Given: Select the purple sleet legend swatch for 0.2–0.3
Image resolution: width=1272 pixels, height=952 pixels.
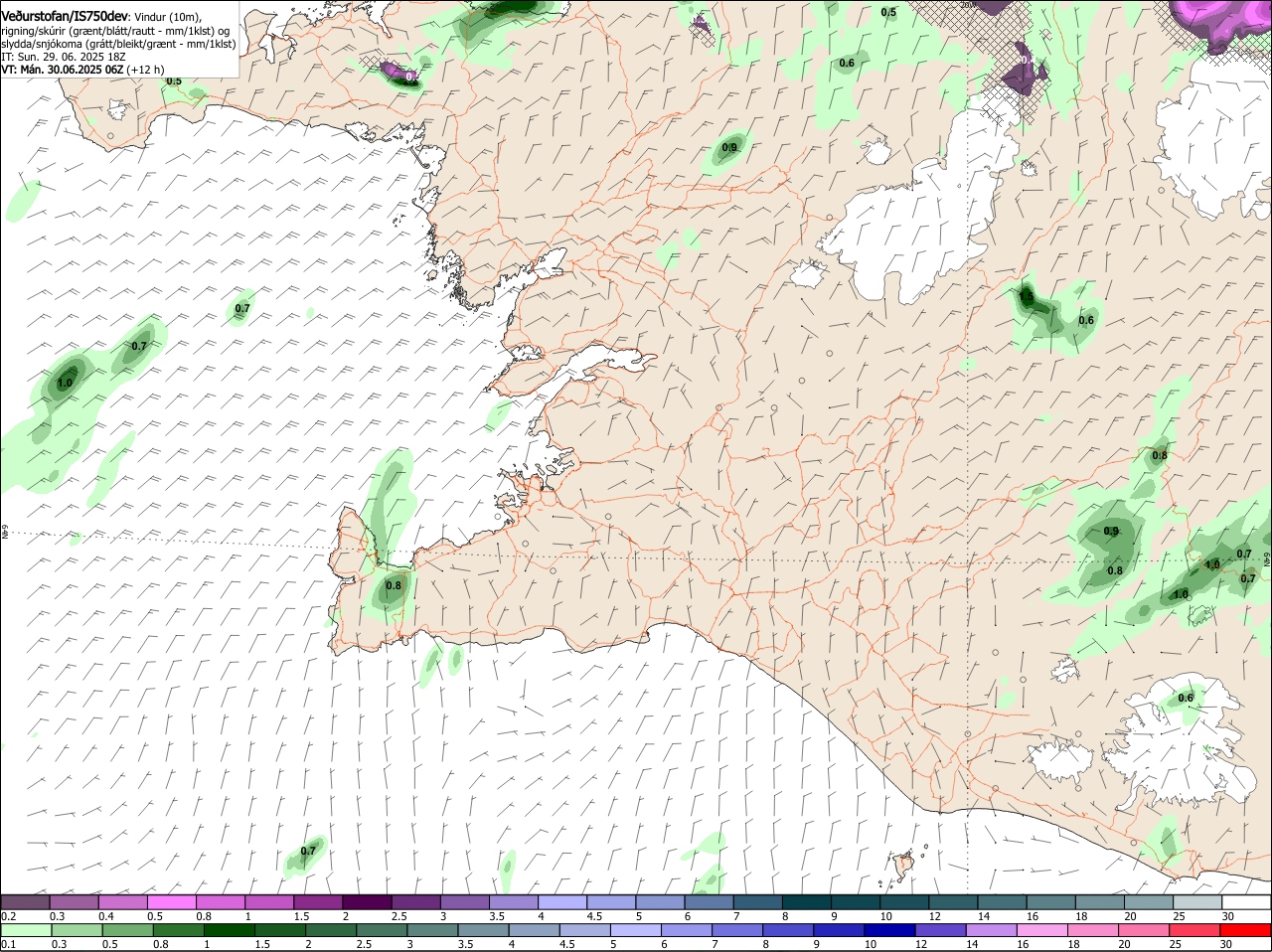Looking at the screenshot, I should click(x=26, y=902).
